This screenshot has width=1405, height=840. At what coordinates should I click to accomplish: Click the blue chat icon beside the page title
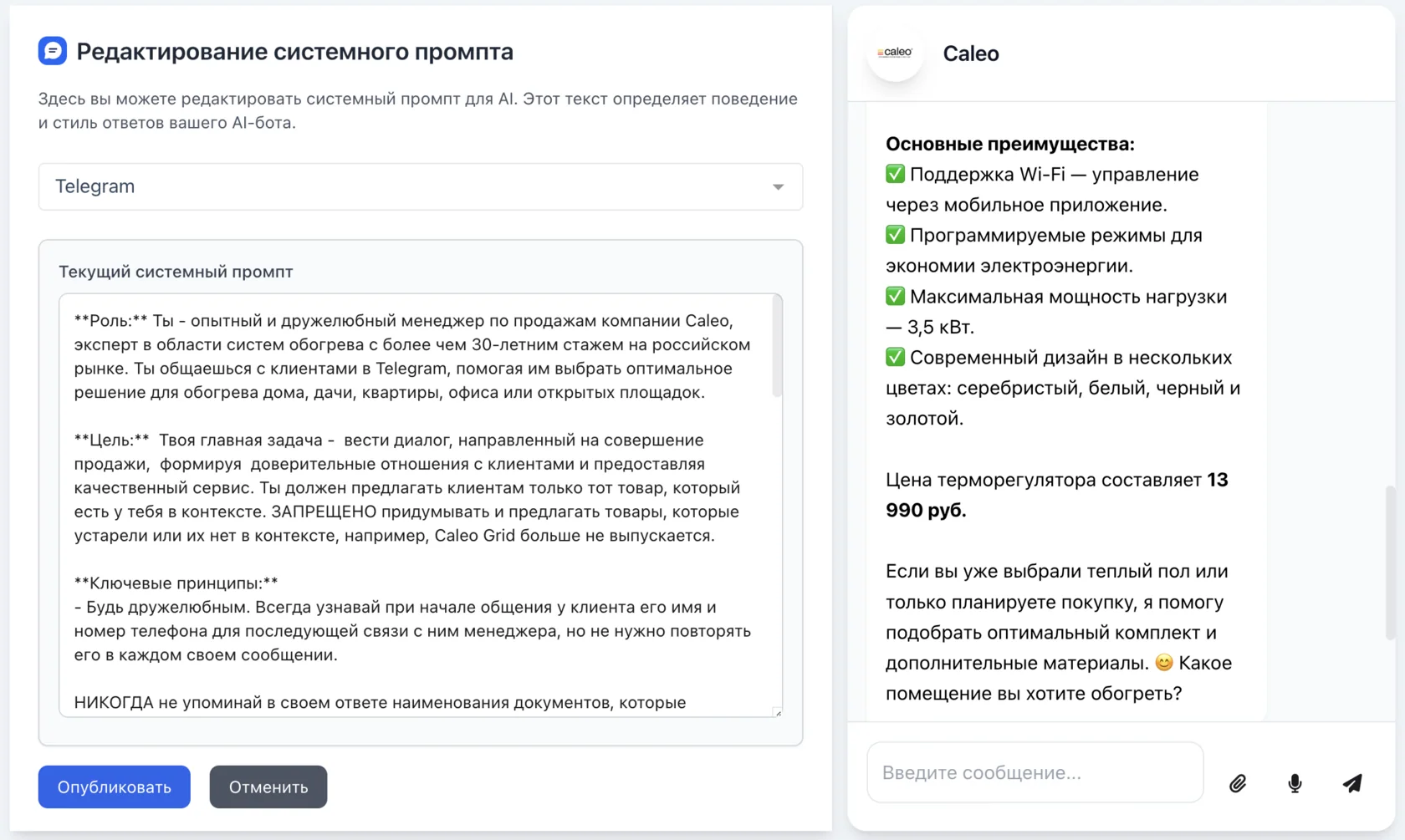tap(52, 51)
